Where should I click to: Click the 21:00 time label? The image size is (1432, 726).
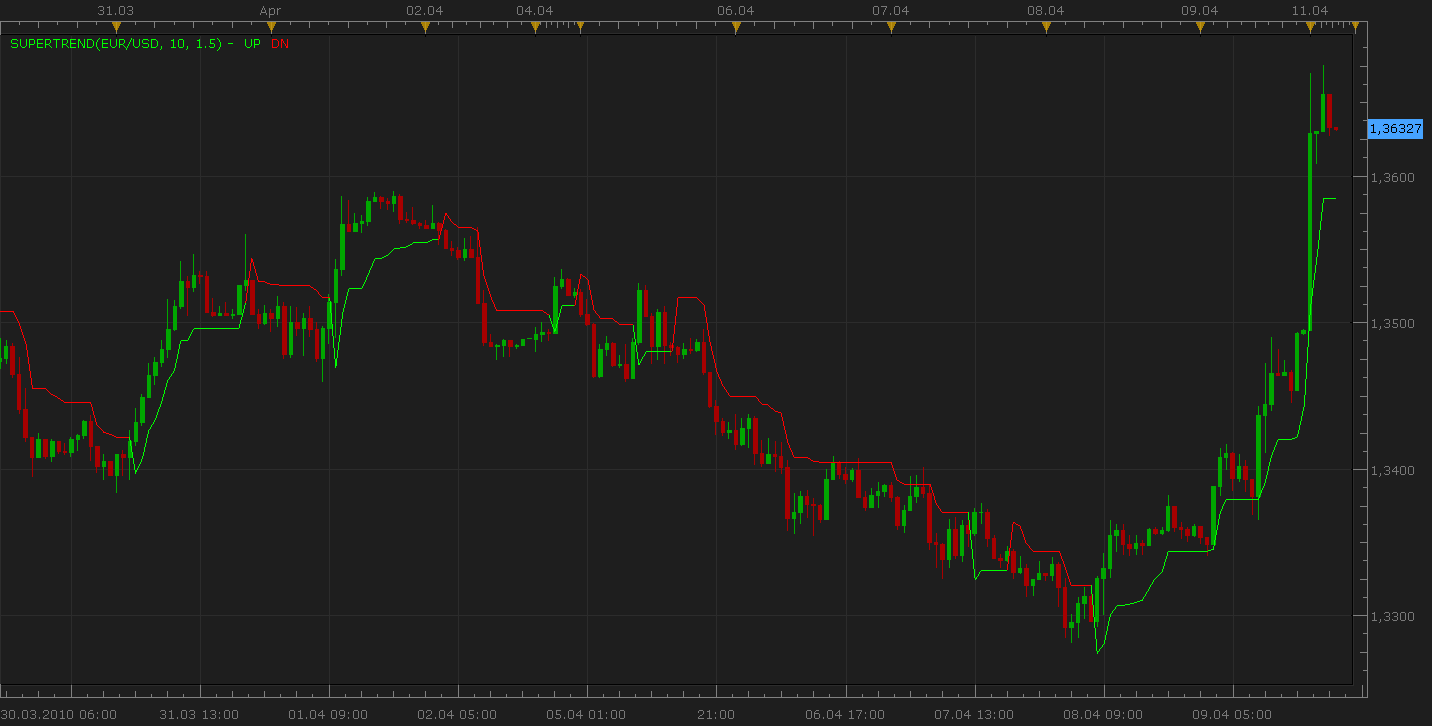[x=716, y=715]
